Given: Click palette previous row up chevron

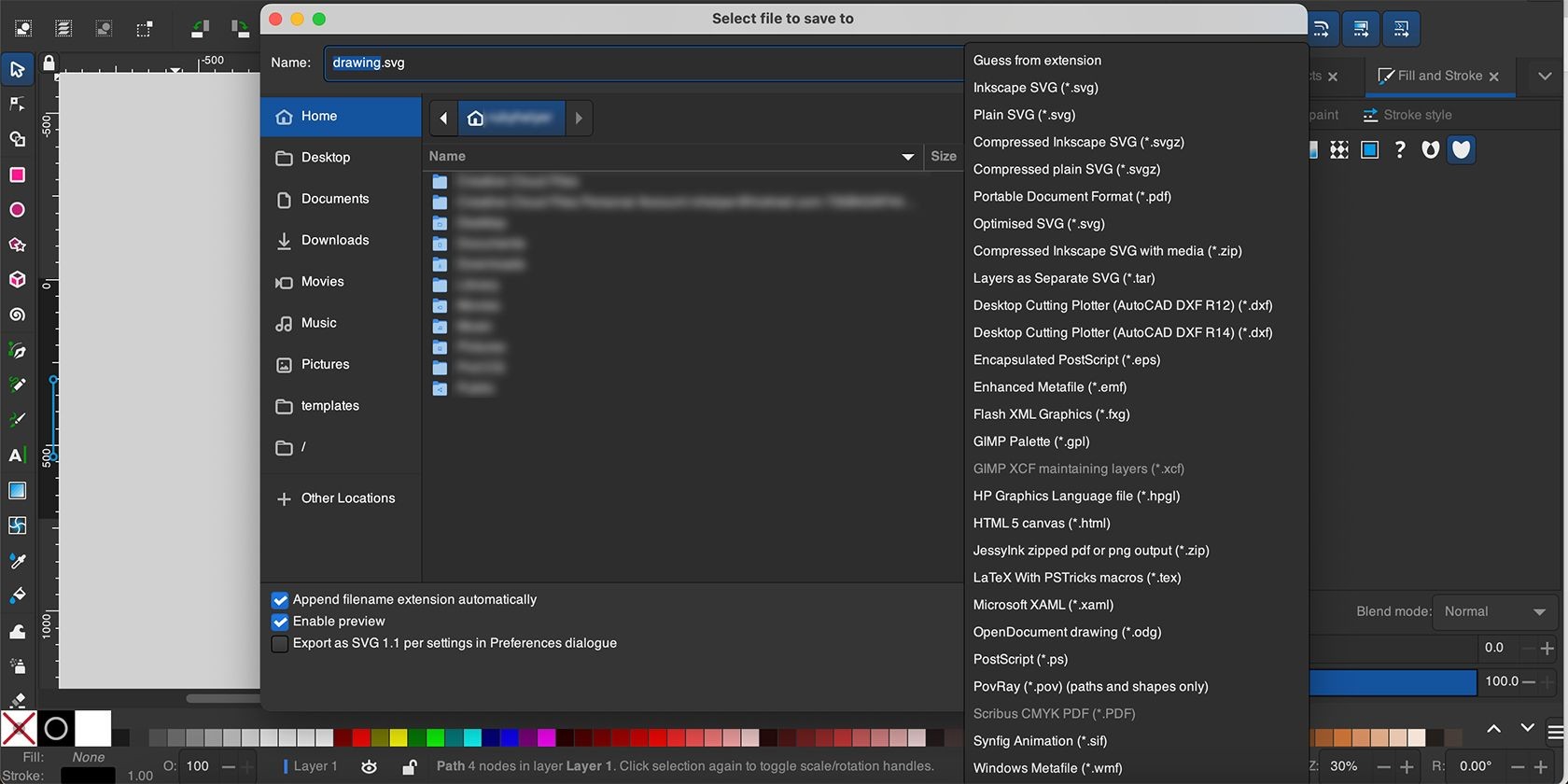Looking at the screenshot, I should [1493, 728].
